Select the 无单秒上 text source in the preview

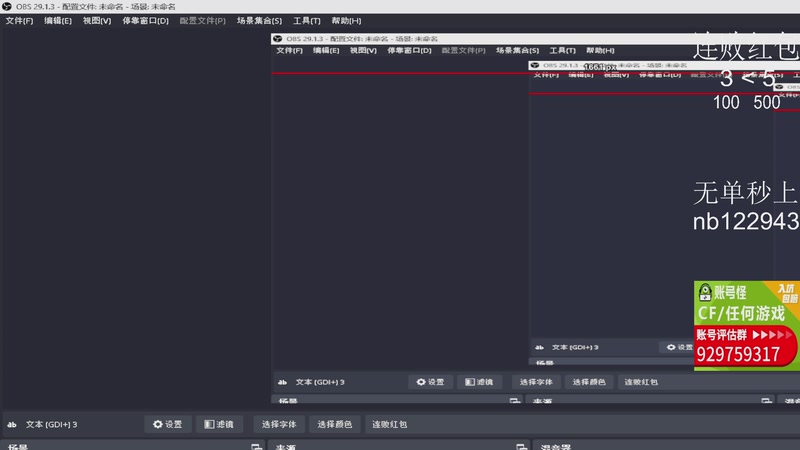[746, 193]
